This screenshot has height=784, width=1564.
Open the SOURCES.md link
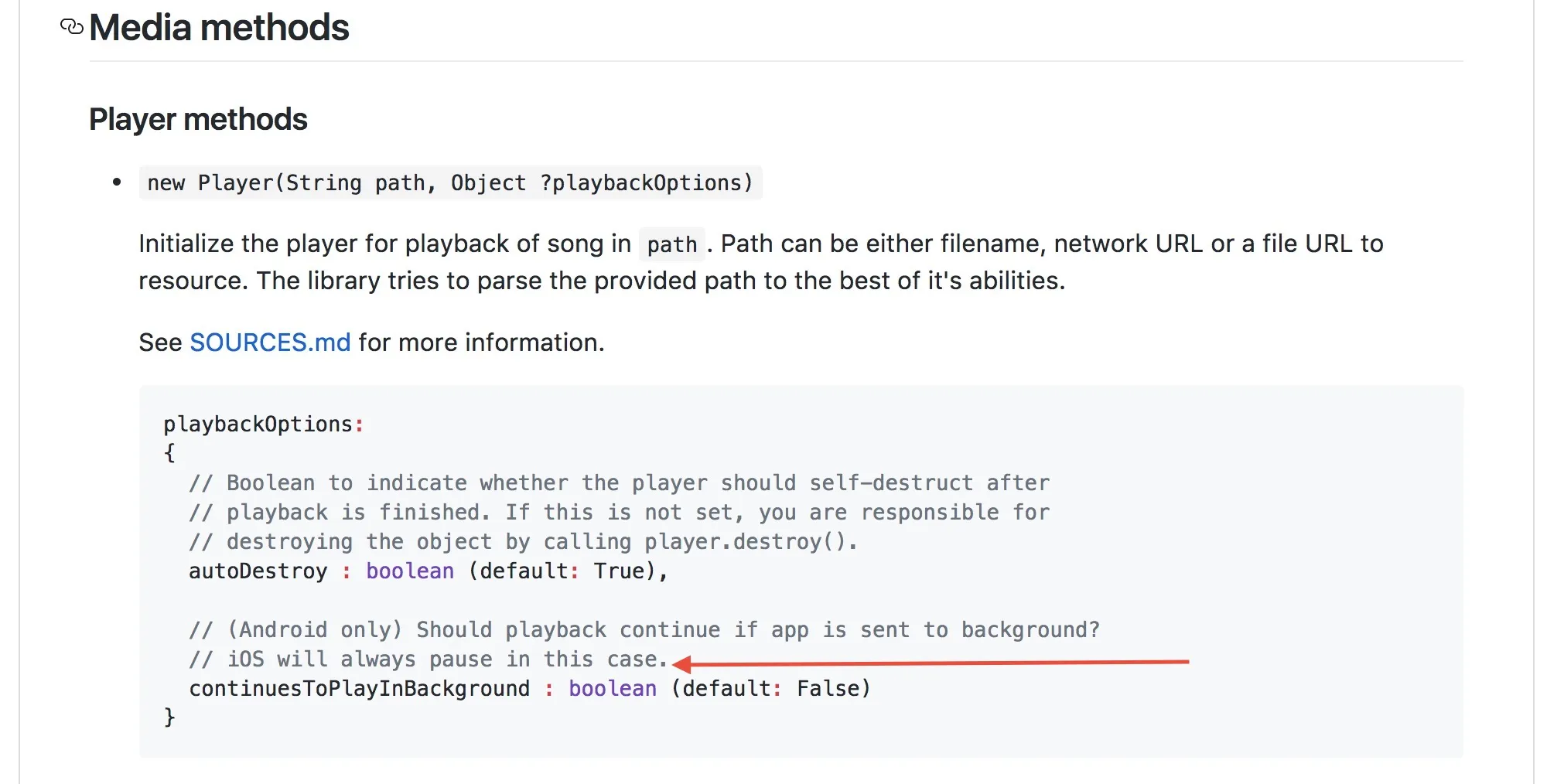[x=270, y=343]
